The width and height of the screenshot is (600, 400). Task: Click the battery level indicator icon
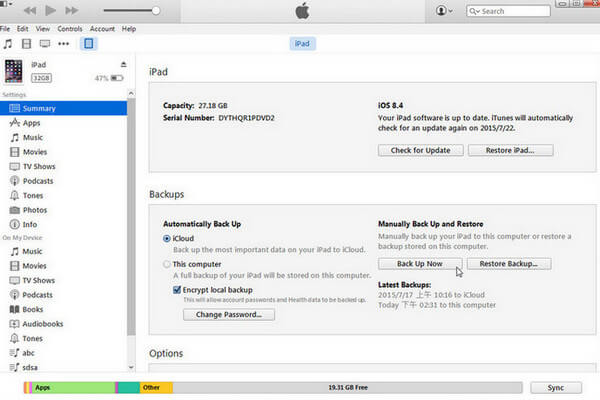tap(117, 78)
